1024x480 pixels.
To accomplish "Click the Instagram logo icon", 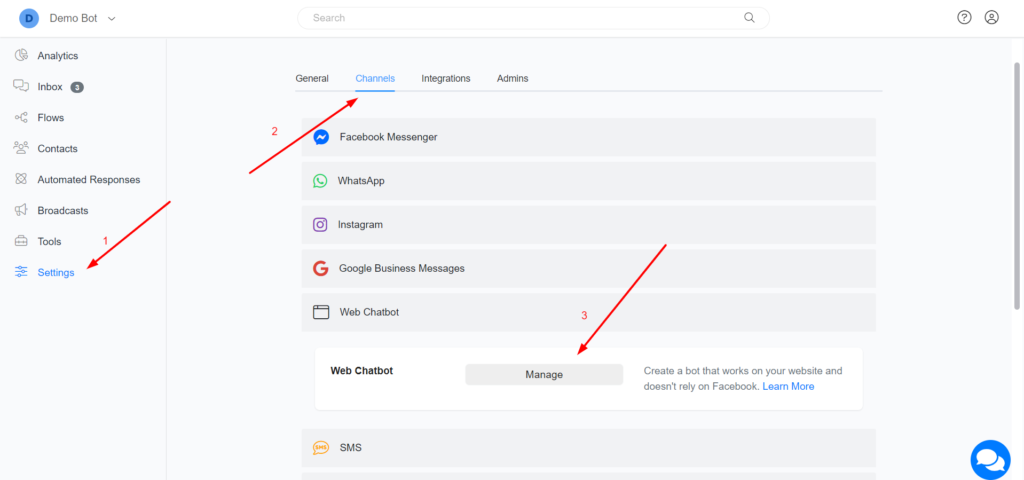I will coord(320,225).
